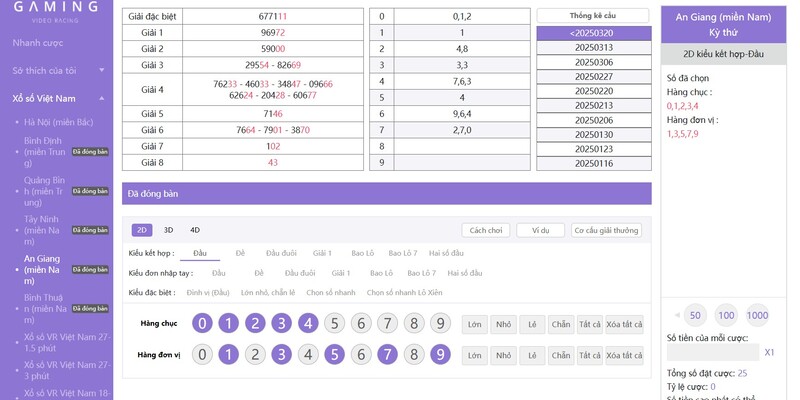Open Xổ số VR Việt Nam 27-1.5 phút
The height and width of the screenshot is (400, 800).
67,343
